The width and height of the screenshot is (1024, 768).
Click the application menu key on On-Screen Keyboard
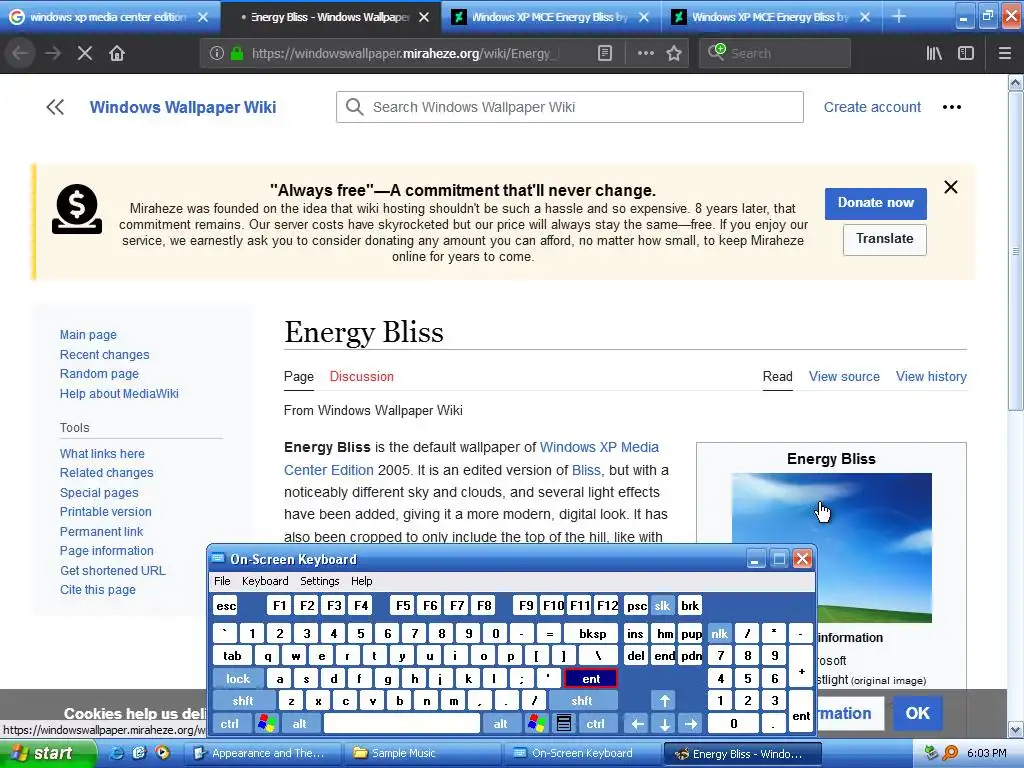click(564, 724)
